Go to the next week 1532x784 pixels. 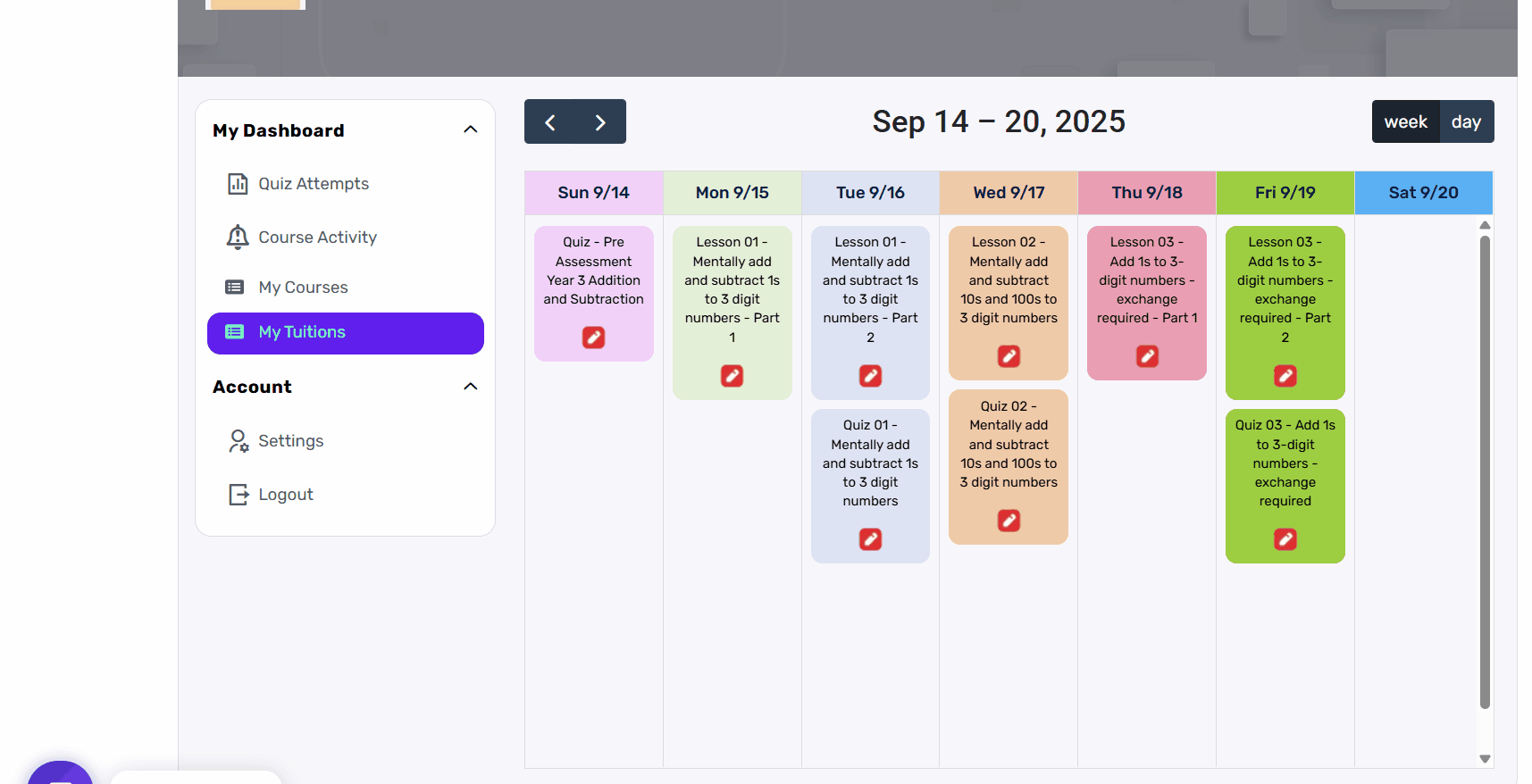point(600,122)
